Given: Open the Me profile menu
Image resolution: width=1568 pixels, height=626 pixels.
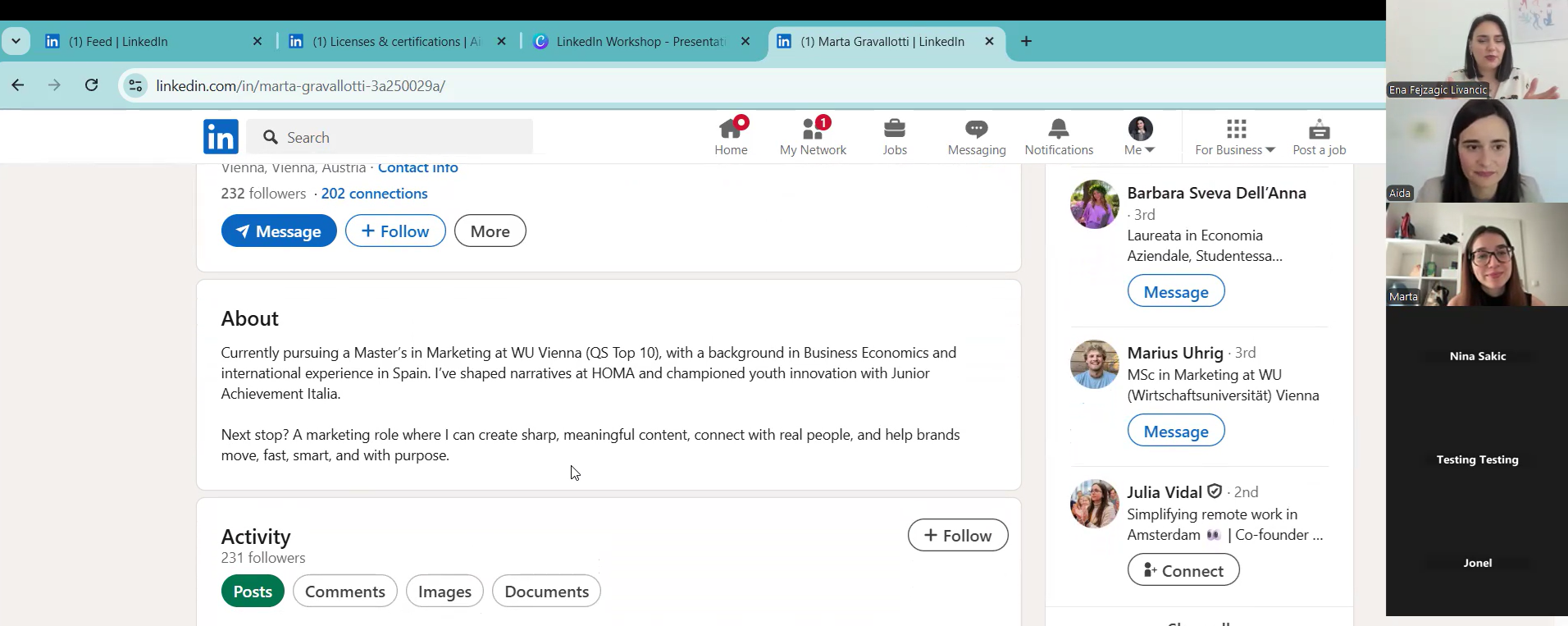Looking at the screenshot, I should point(1140,136).
